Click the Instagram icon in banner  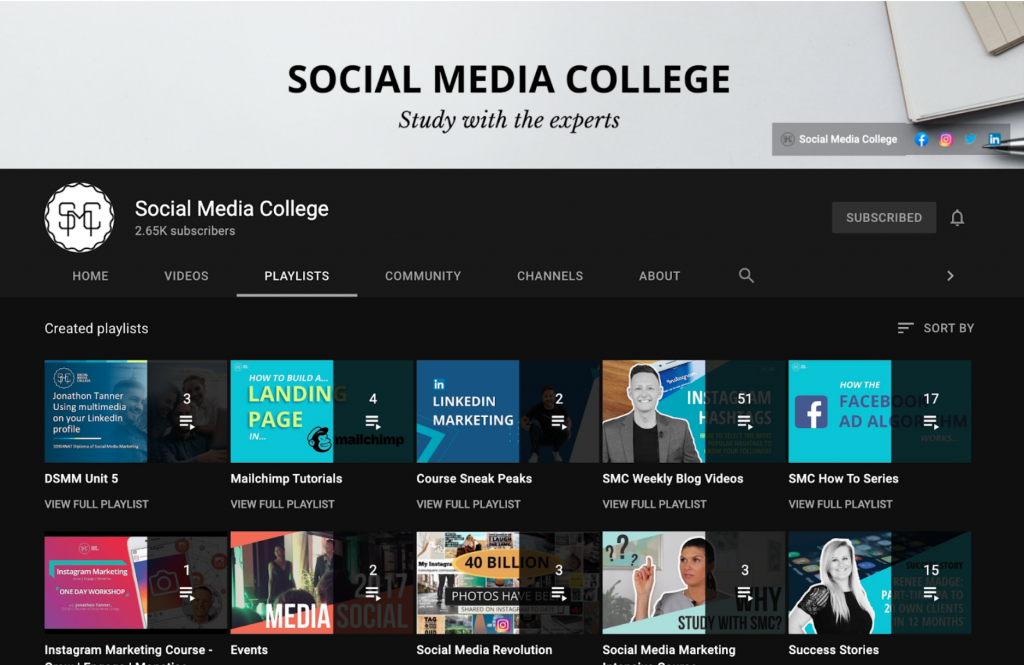click(946, 139)
